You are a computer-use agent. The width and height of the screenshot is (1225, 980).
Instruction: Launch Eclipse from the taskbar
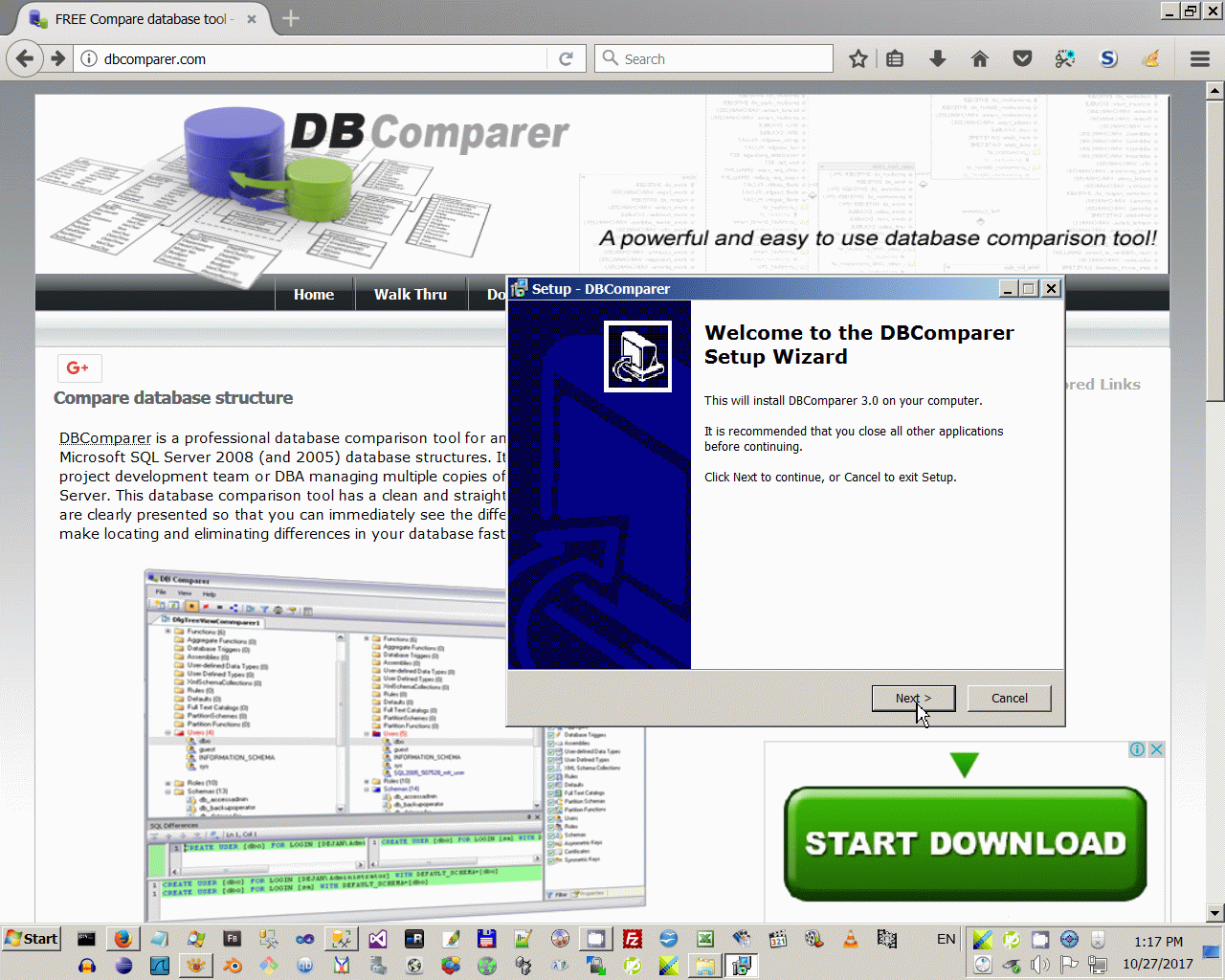point(122,966)
